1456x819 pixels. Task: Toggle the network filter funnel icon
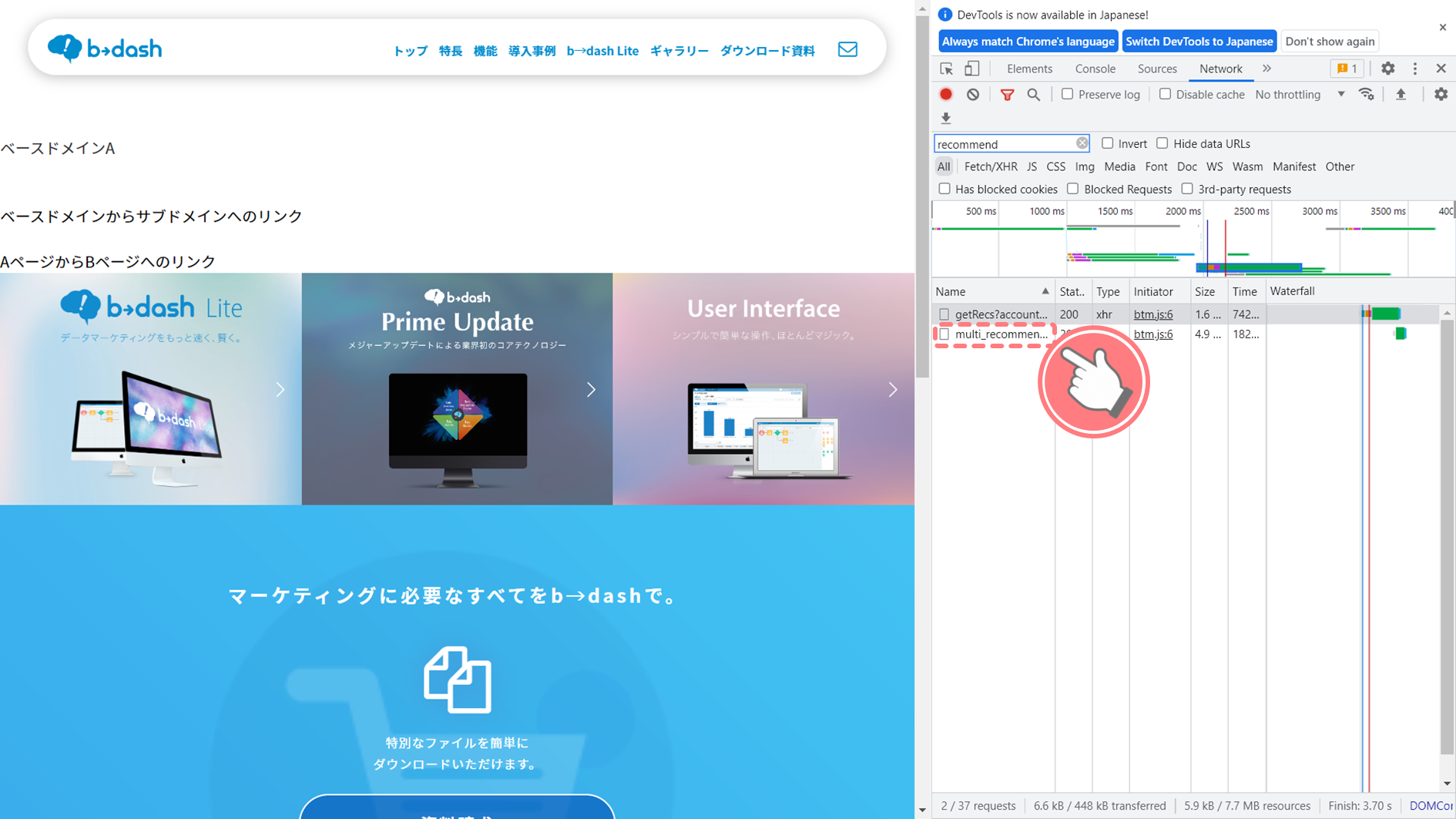coord(1007,94)
